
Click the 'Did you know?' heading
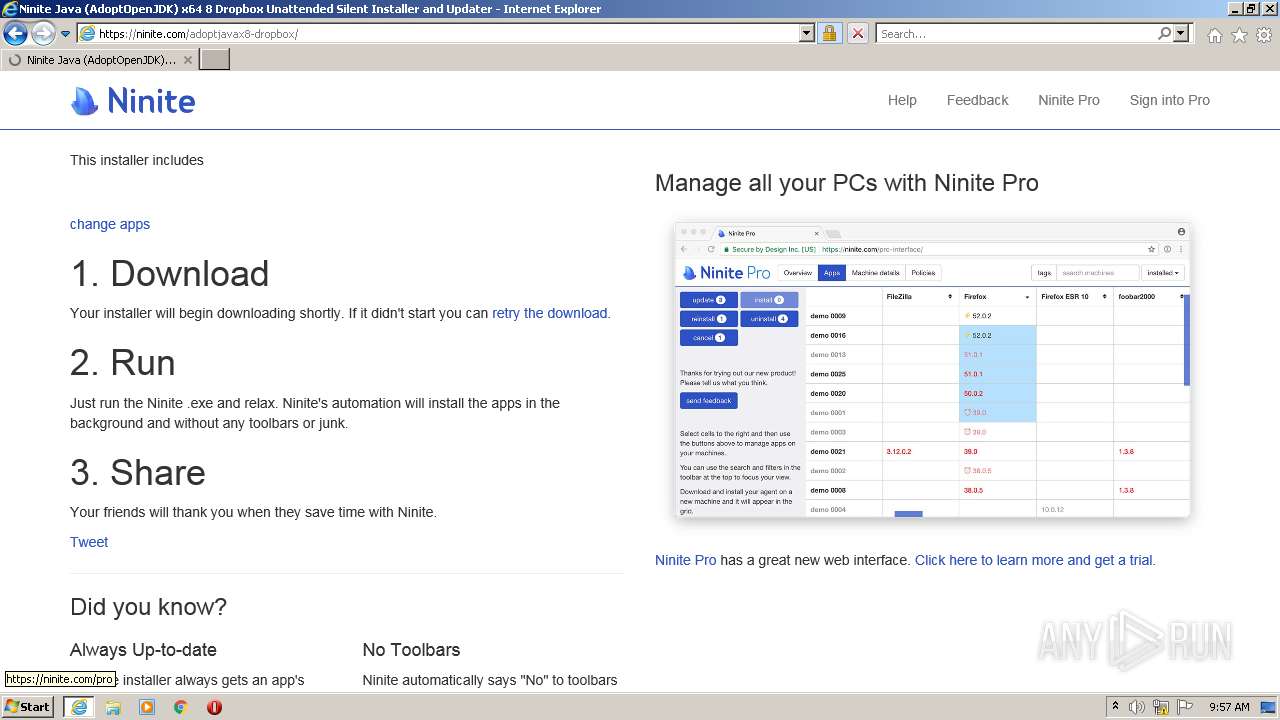tap(148, 607)
